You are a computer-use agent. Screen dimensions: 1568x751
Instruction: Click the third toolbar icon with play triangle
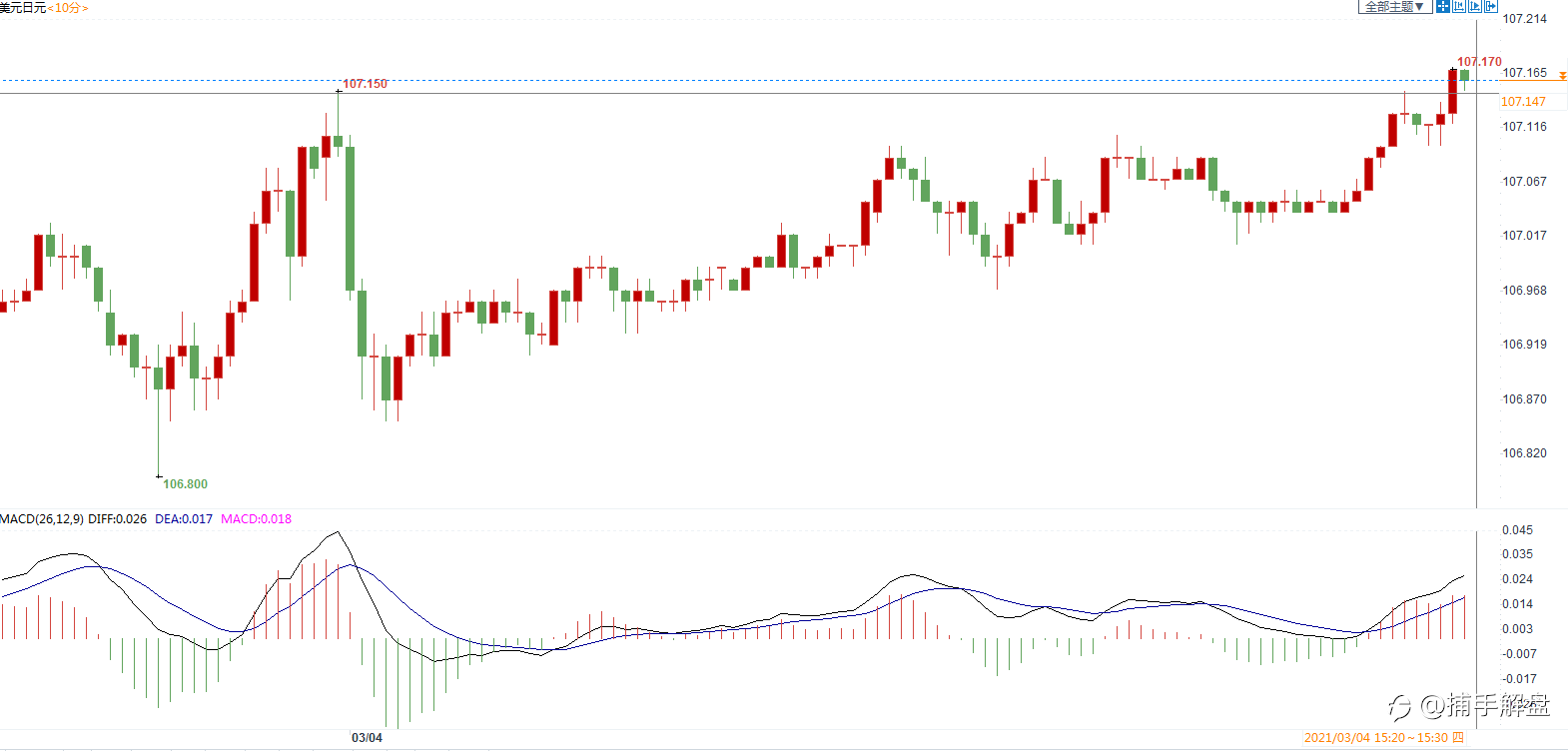tap(1474, 6)
